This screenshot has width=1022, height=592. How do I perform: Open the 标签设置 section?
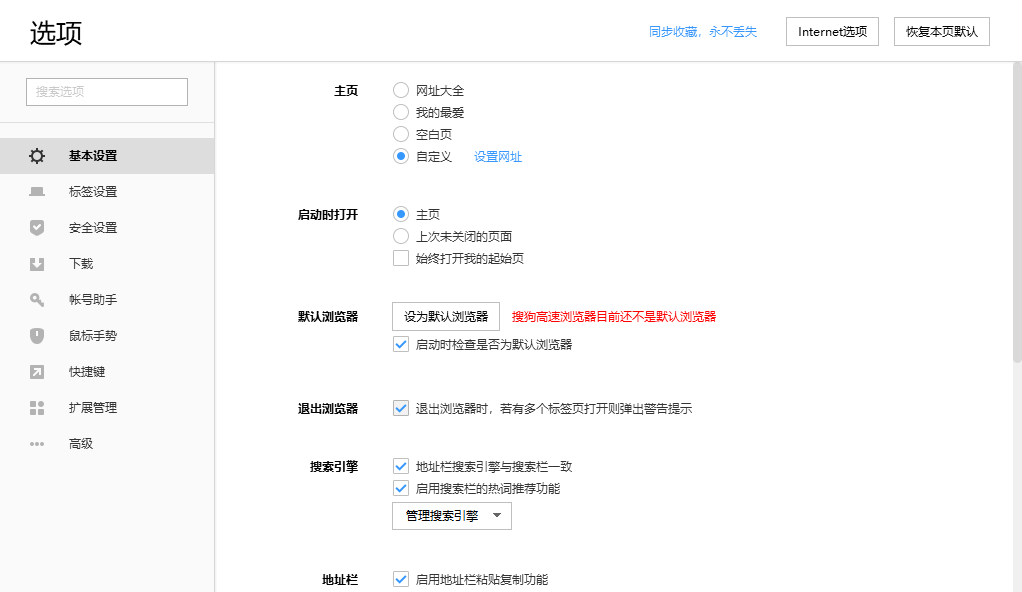tap(107, 192)
